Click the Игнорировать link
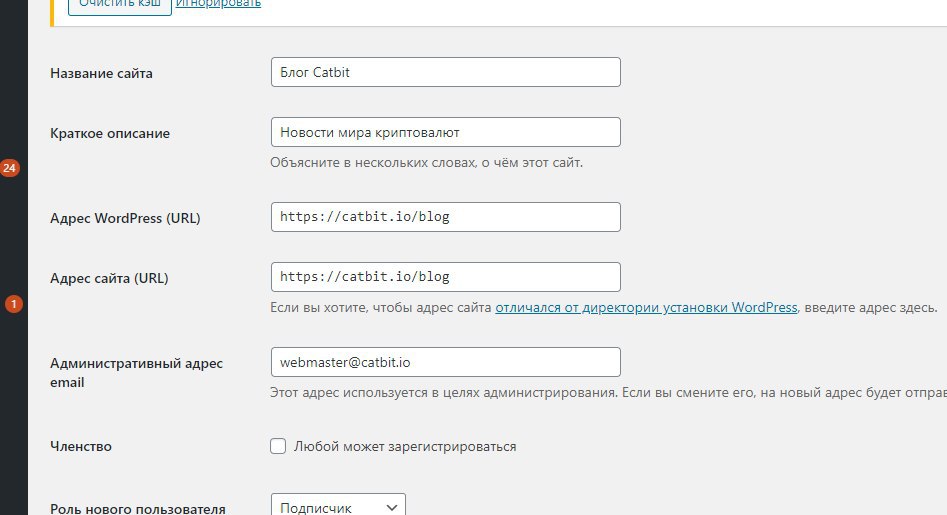 click(218, 3)
